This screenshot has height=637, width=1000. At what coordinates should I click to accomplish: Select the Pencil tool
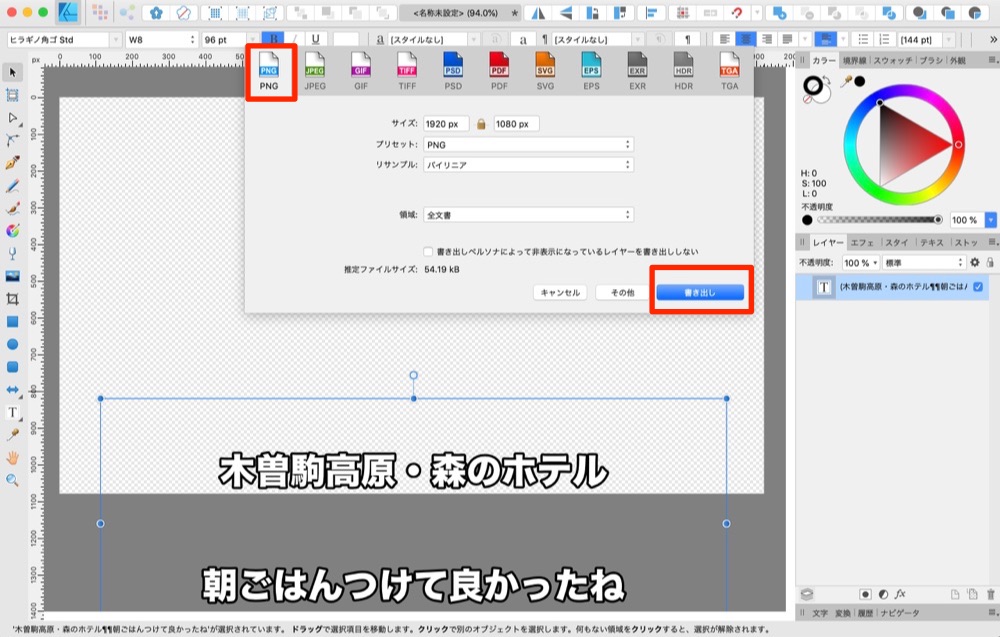(13, 186)
